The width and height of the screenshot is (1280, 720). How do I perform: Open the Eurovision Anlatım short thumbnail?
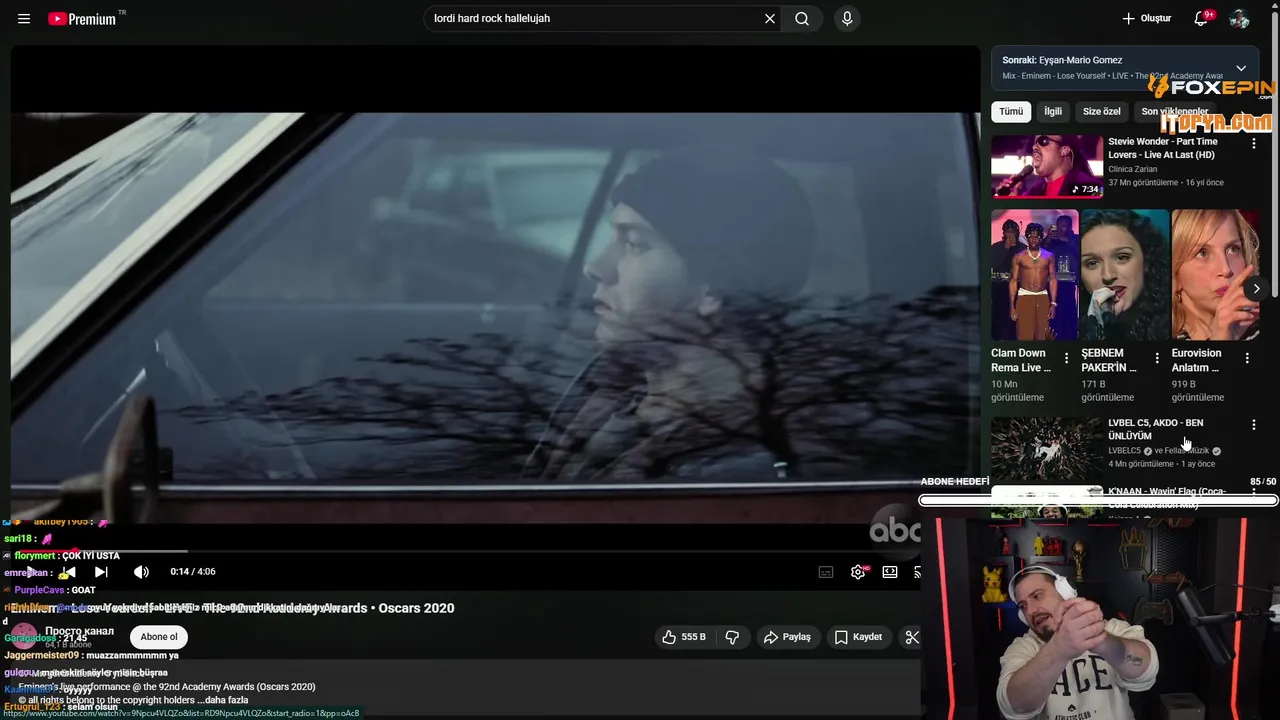tap(1215, 275)
